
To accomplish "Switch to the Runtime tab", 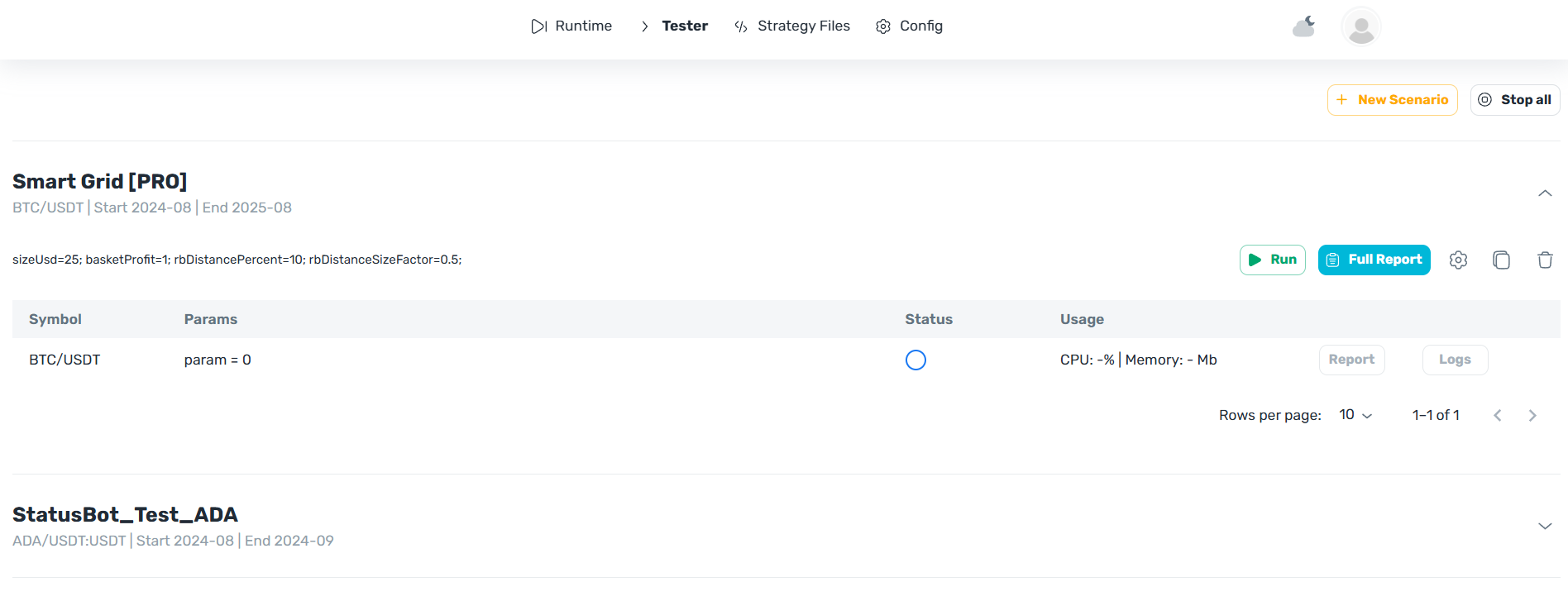I will pos(571,26).
